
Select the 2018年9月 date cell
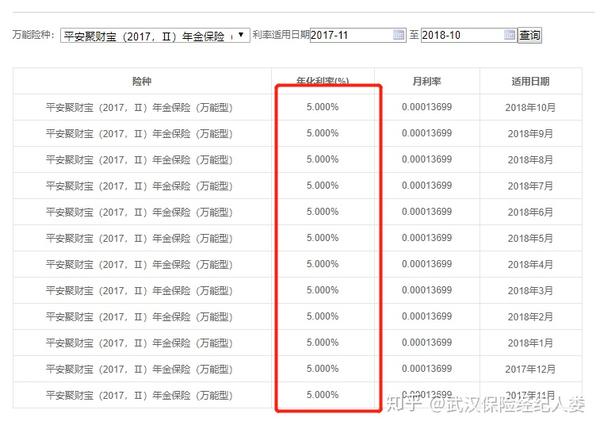coord(530,134)
